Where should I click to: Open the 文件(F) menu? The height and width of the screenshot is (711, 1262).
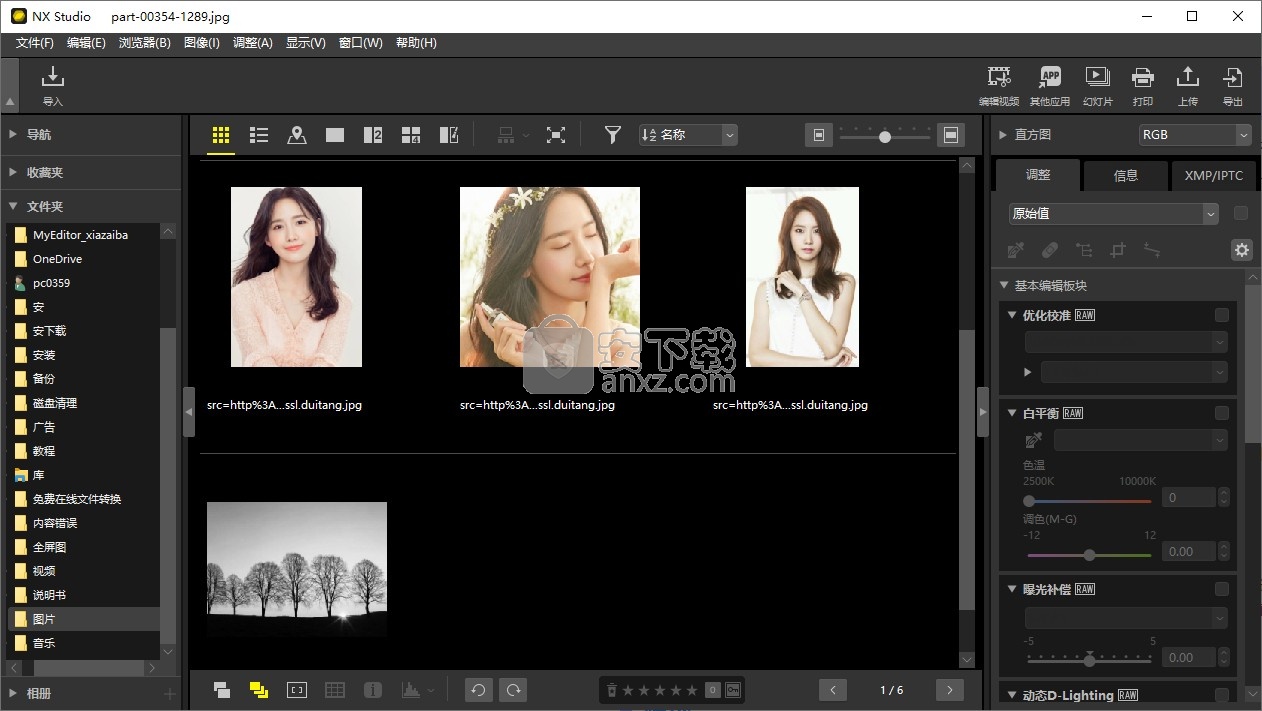[35, 43]
